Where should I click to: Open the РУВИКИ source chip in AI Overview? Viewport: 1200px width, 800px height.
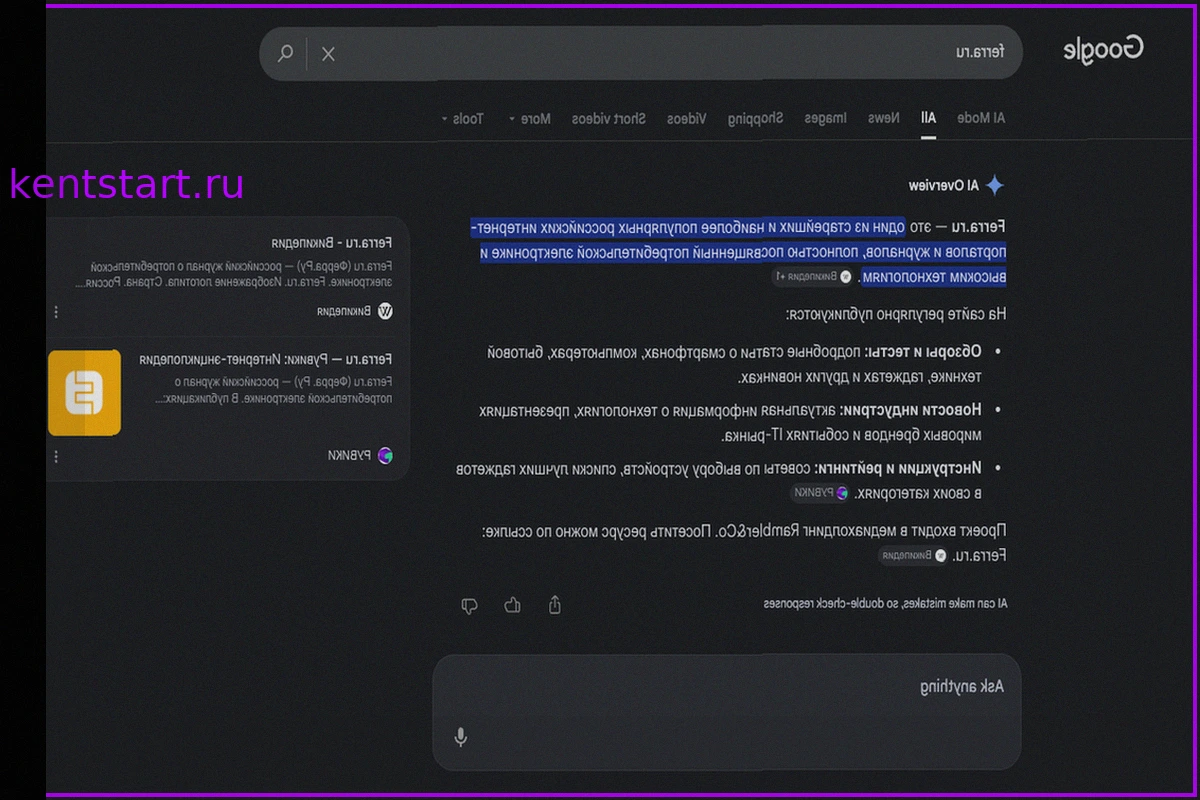820,493
